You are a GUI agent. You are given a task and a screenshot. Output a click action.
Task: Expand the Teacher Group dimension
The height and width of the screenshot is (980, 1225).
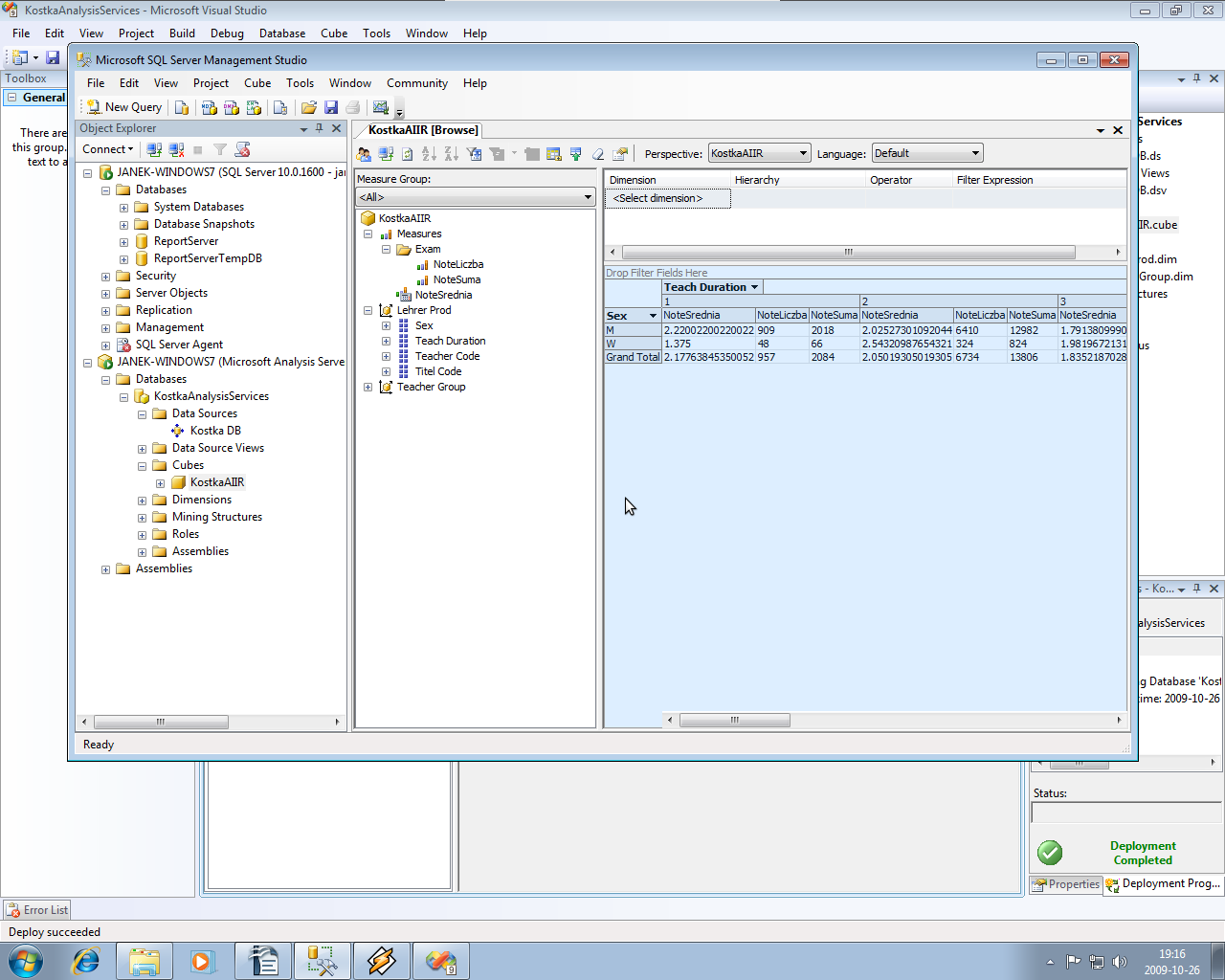point(367,387)
